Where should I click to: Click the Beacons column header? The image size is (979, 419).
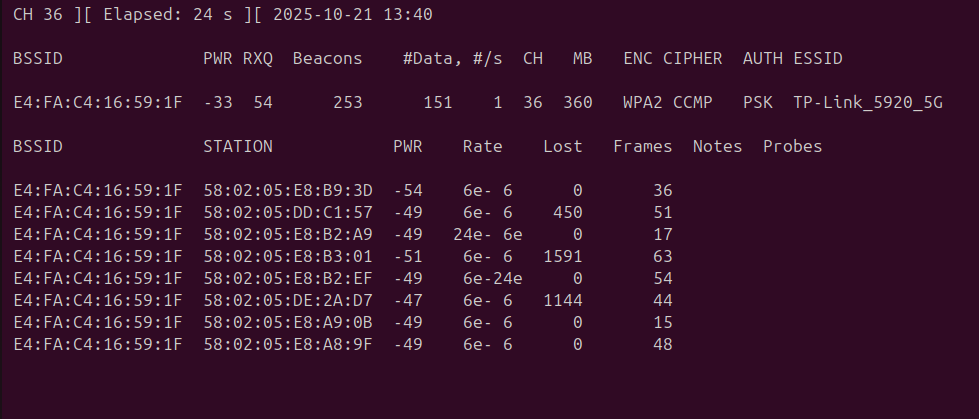click(328, 59)
